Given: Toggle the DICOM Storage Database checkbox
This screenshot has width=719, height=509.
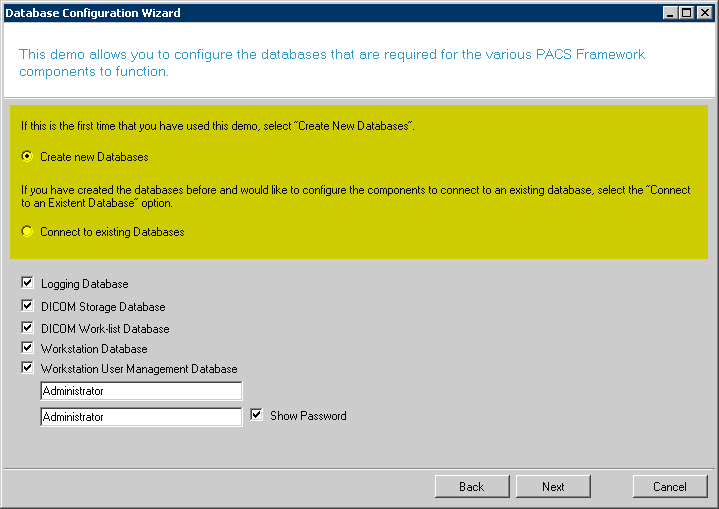Looking at the screenshot, I should 27,306.
